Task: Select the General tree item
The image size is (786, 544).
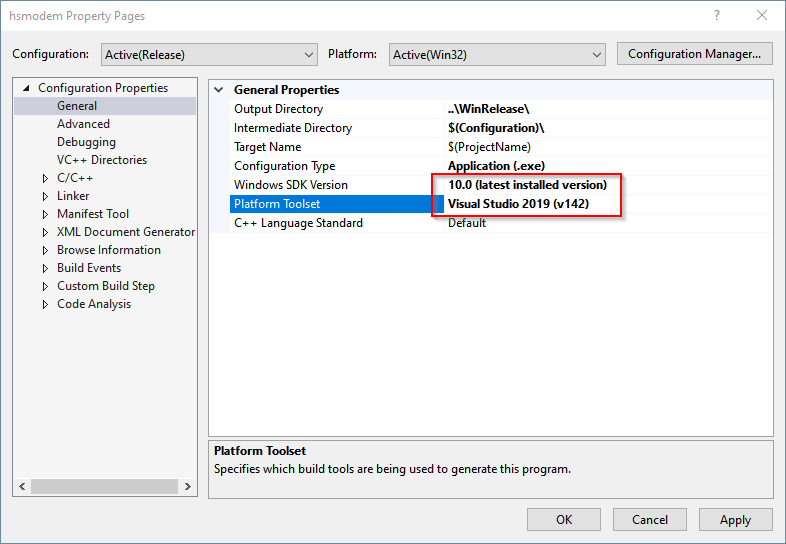Action: pos(77,106)
